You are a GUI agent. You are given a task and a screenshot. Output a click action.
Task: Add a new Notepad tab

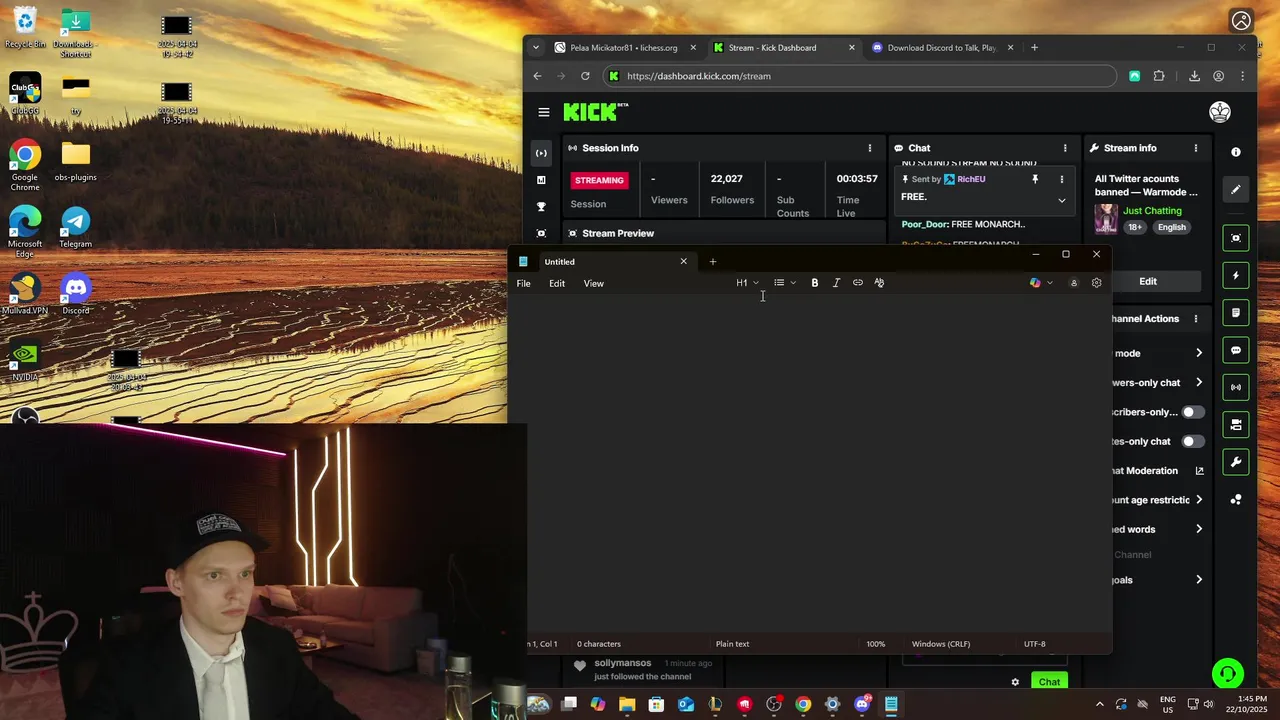(713, 262)
